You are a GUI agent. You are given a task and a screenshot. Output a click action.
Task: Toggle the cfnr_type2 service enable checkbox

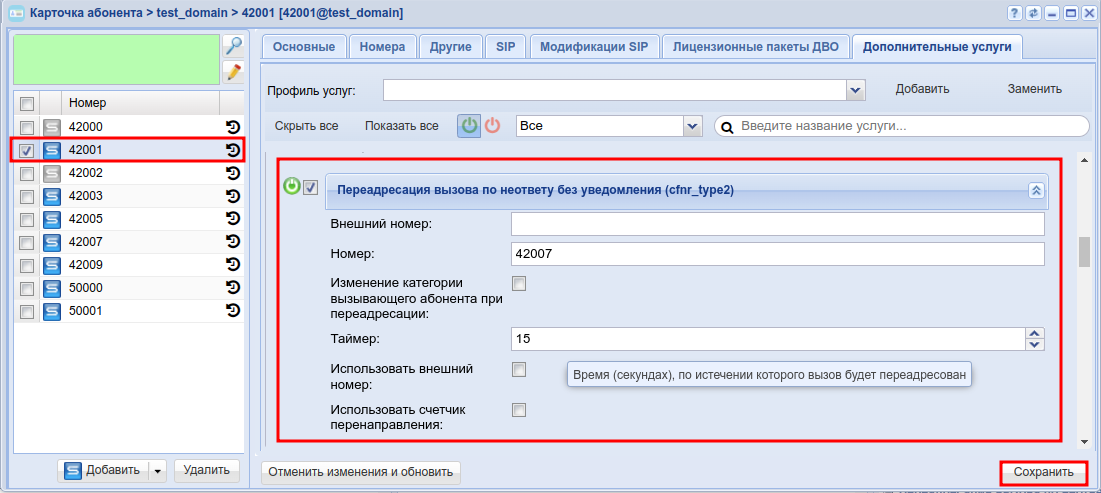pos(310,188)
